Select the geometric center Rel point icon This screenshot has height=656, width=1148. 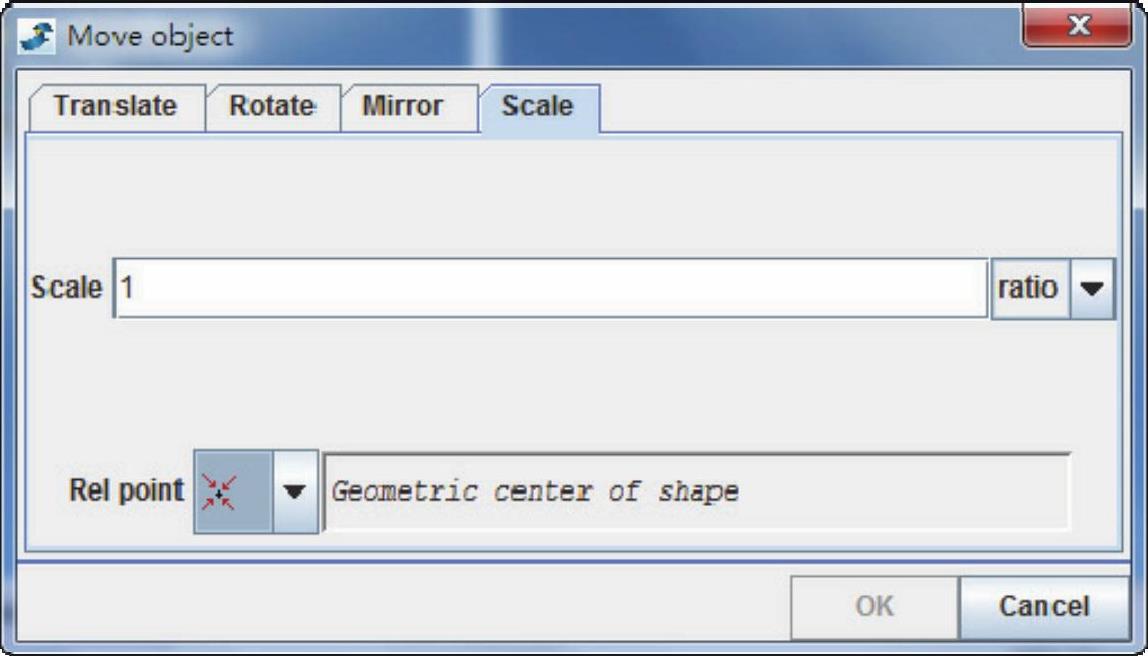[219, 491]
